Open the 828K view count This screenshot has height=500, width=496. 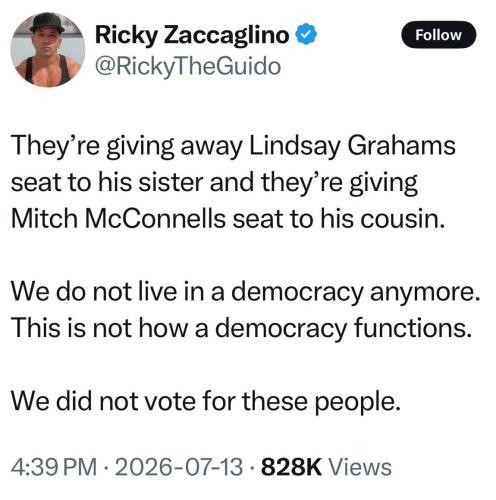[291, 467]
